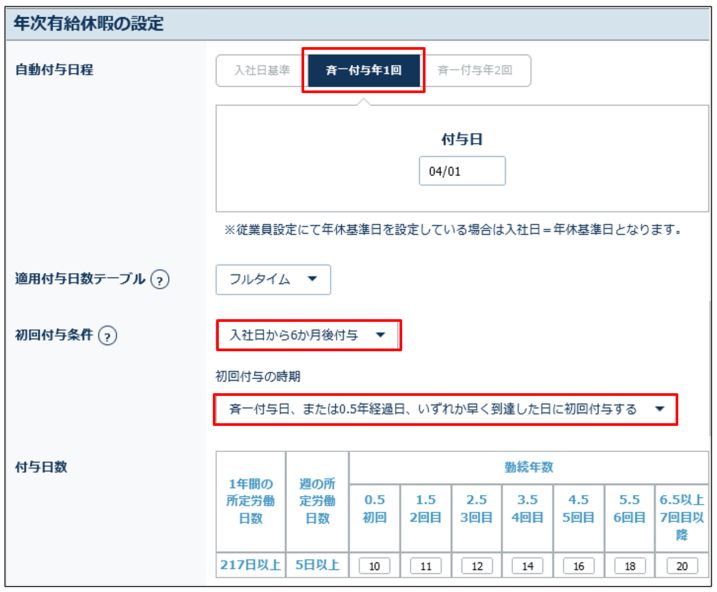This screenshot has height=592, width=717.
Task: Click the 6.5以上 7回目以降 column header
Action: (x=682, y=517)
